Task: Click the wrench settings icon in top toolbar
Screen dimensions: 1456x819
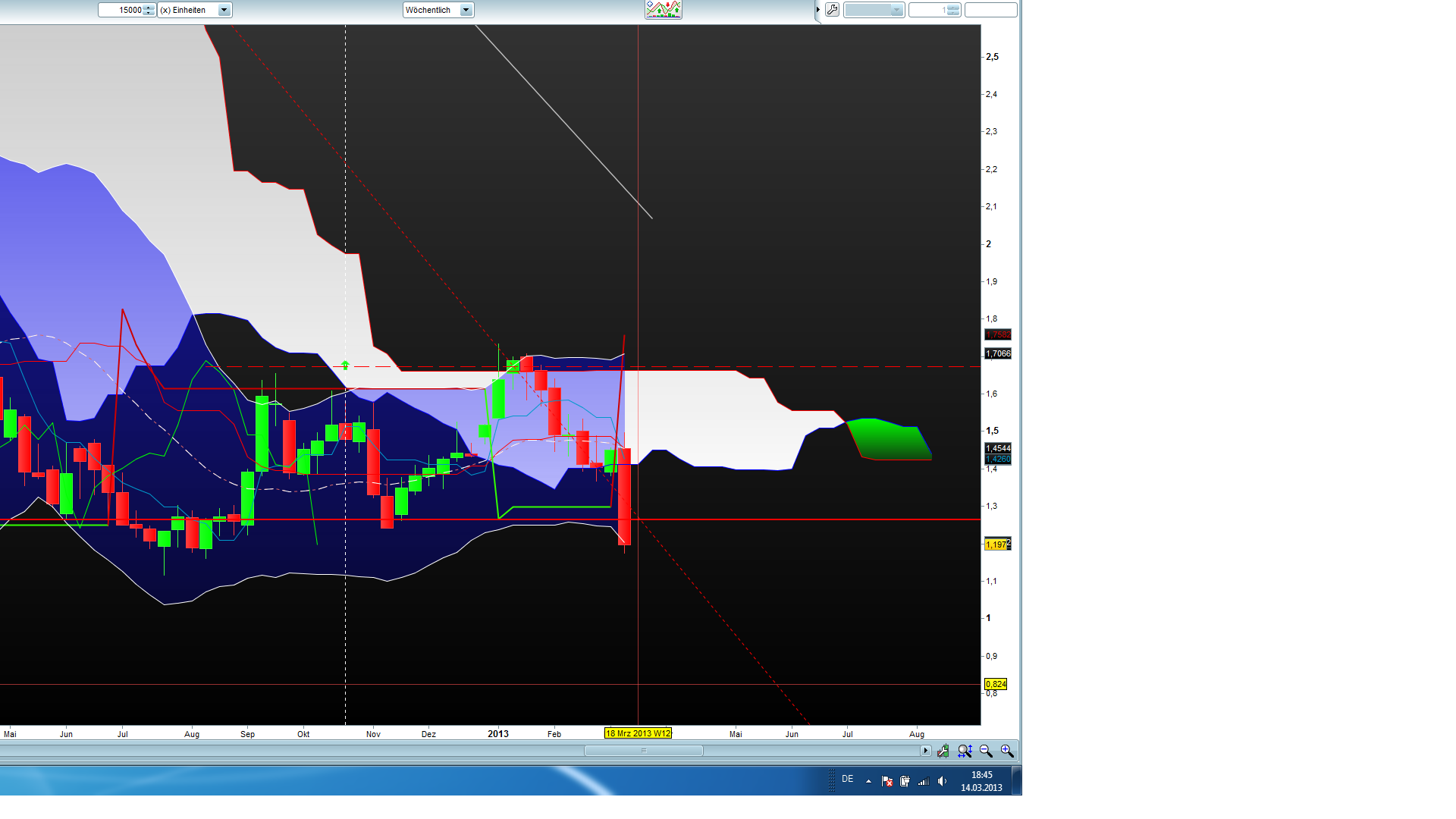Action: (832, 10)
